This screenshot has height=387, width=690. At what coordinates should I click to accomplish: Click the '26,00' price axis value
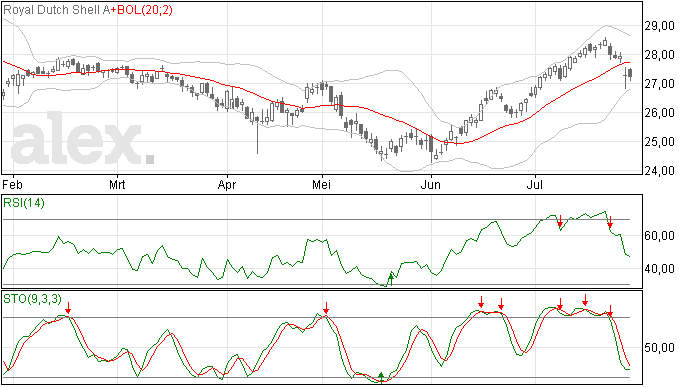[x=660, y=113]
